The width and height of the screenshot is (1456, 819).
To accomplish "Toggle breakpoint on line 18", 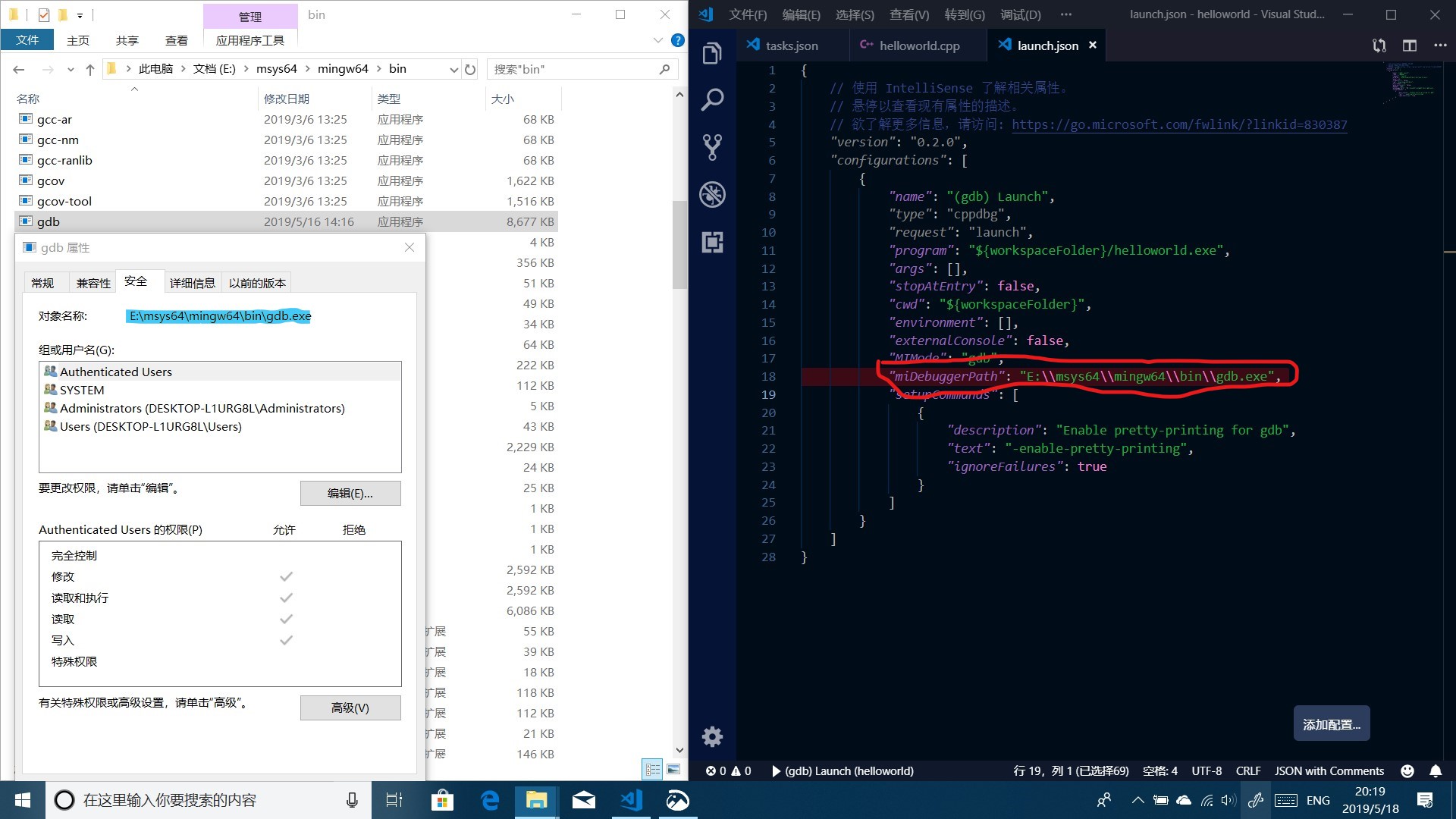I will [x=747, y=377].
